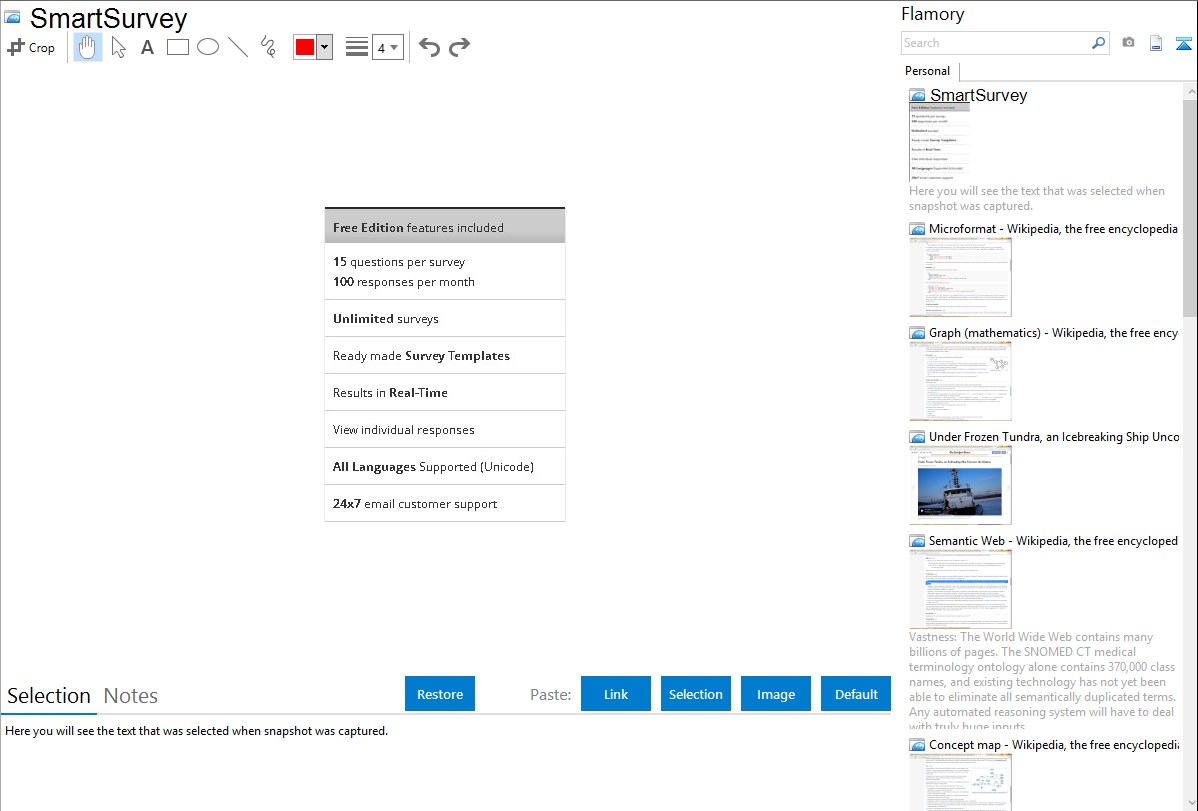Screen dimensions: 1198x811
Task: Open the SmartSurvey snapshot title link
Action: click(x=979, y=96)
